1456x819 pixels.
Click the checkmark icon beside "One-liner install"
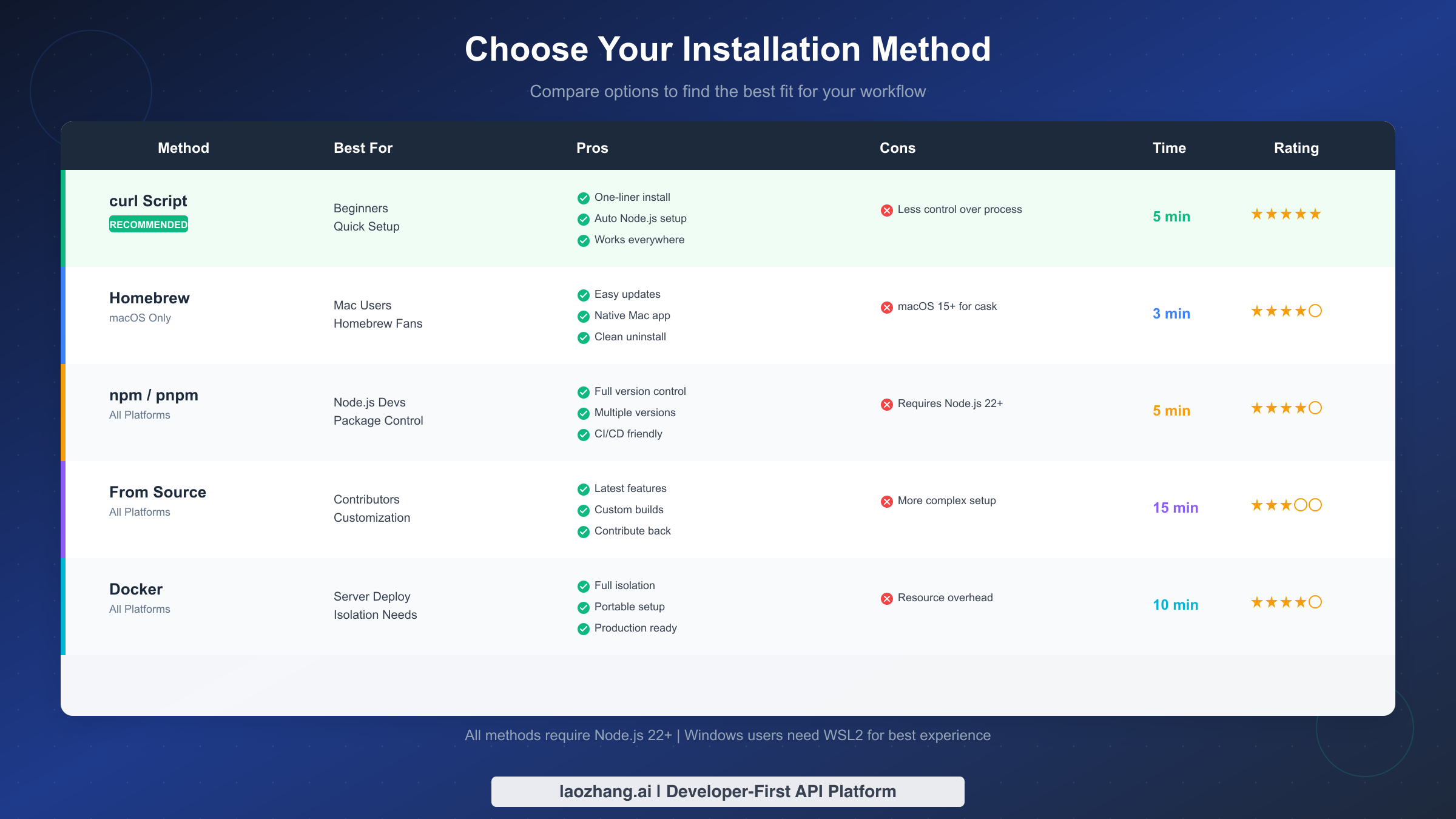pyautogui.click(x=584, y=198)
